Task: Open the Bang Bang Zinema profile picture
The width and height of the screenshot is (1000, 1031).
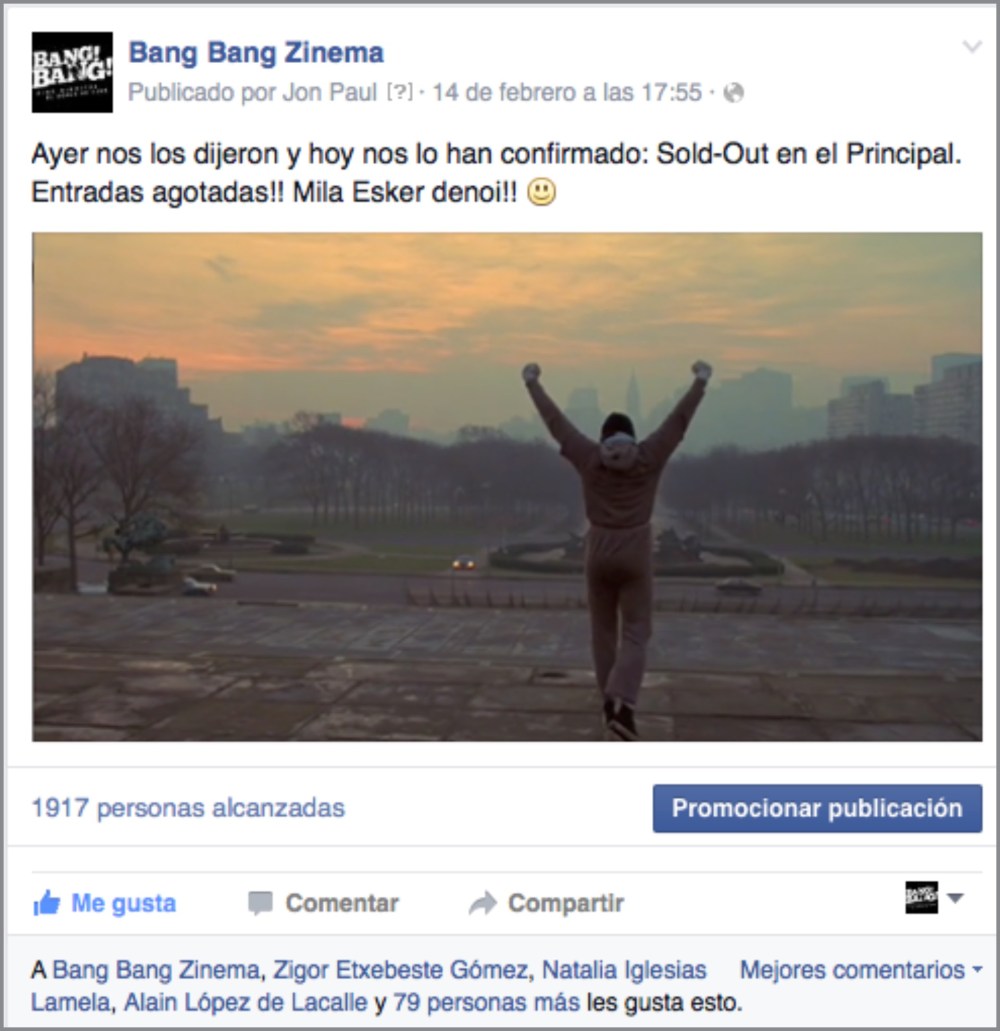Action: pos(72,72)
